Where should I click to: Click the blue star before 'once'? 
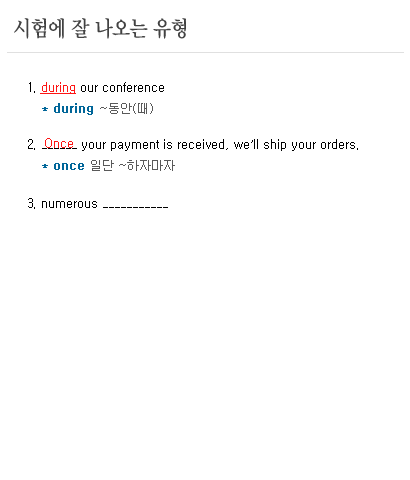coord(45,166)
